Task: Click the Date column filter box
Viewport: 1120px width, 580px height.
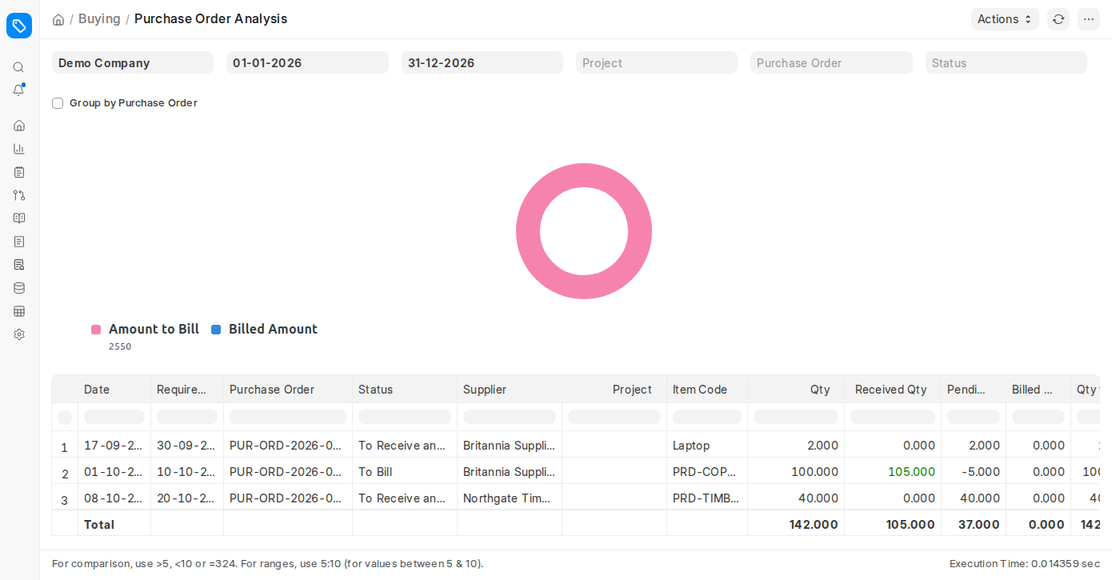Action: click(x=114, y=417)
